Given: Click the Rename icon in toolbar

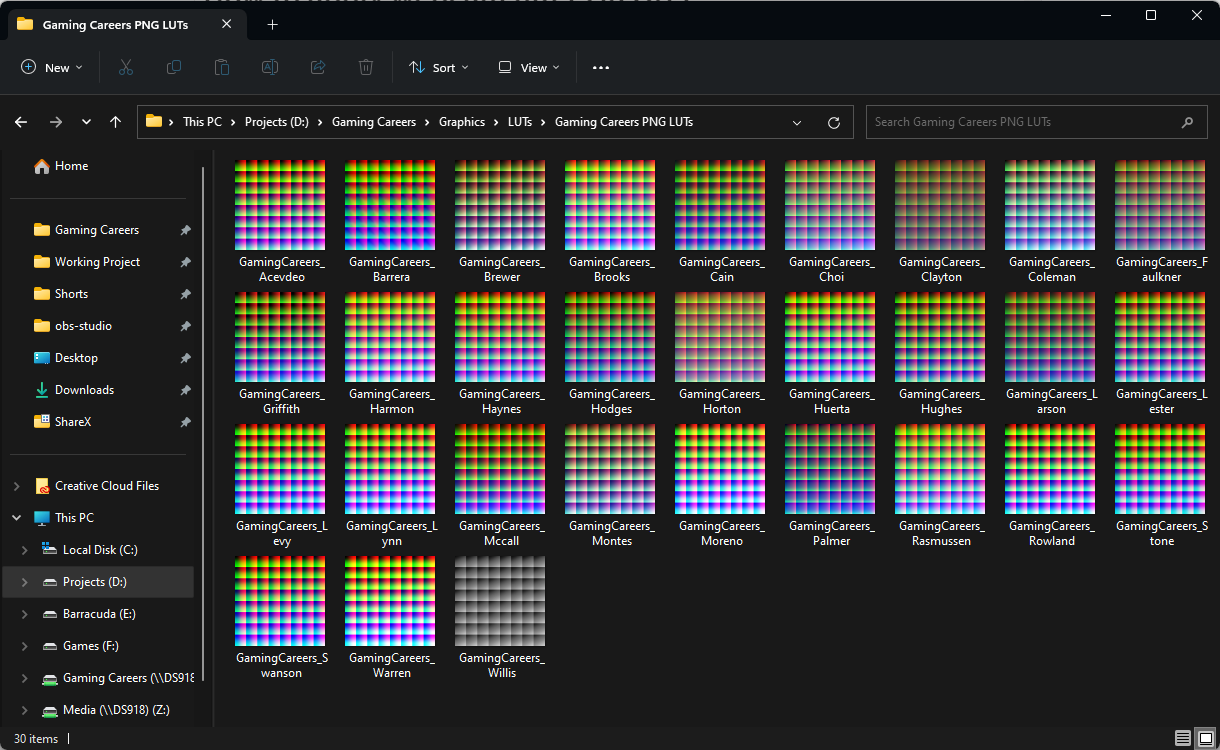Looking at the screenshot, I should [x=270, y=67].
